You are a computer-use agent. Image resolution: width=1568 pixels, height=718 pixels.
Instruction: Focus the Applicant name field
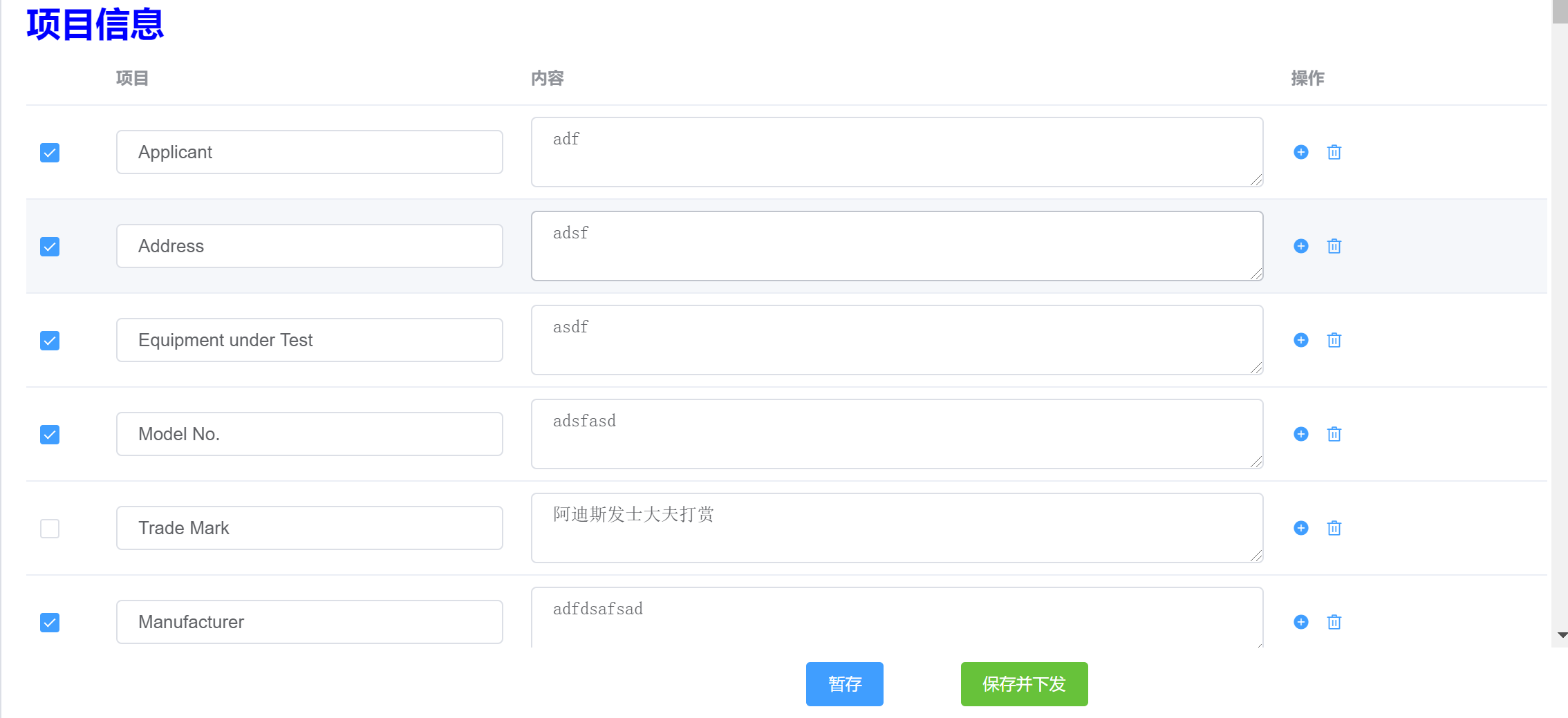[310, 152]
